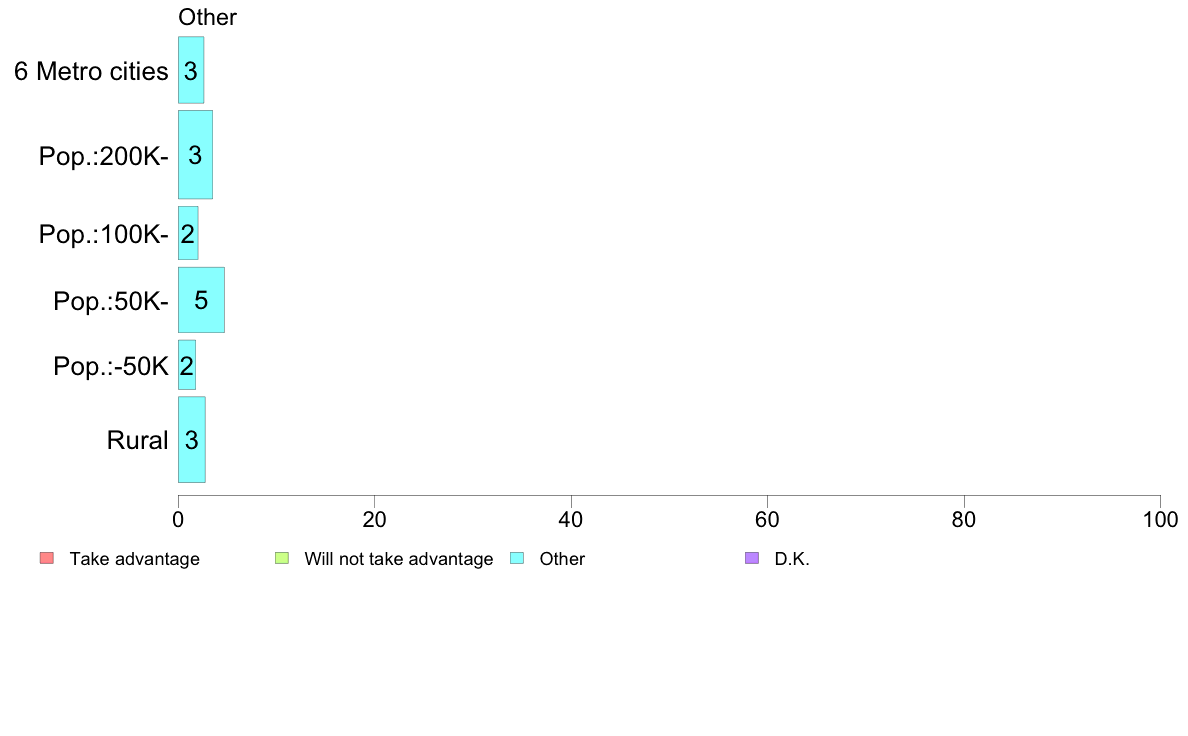
Task: Click the Will not take advantage label
Action: tap(399, 559)
